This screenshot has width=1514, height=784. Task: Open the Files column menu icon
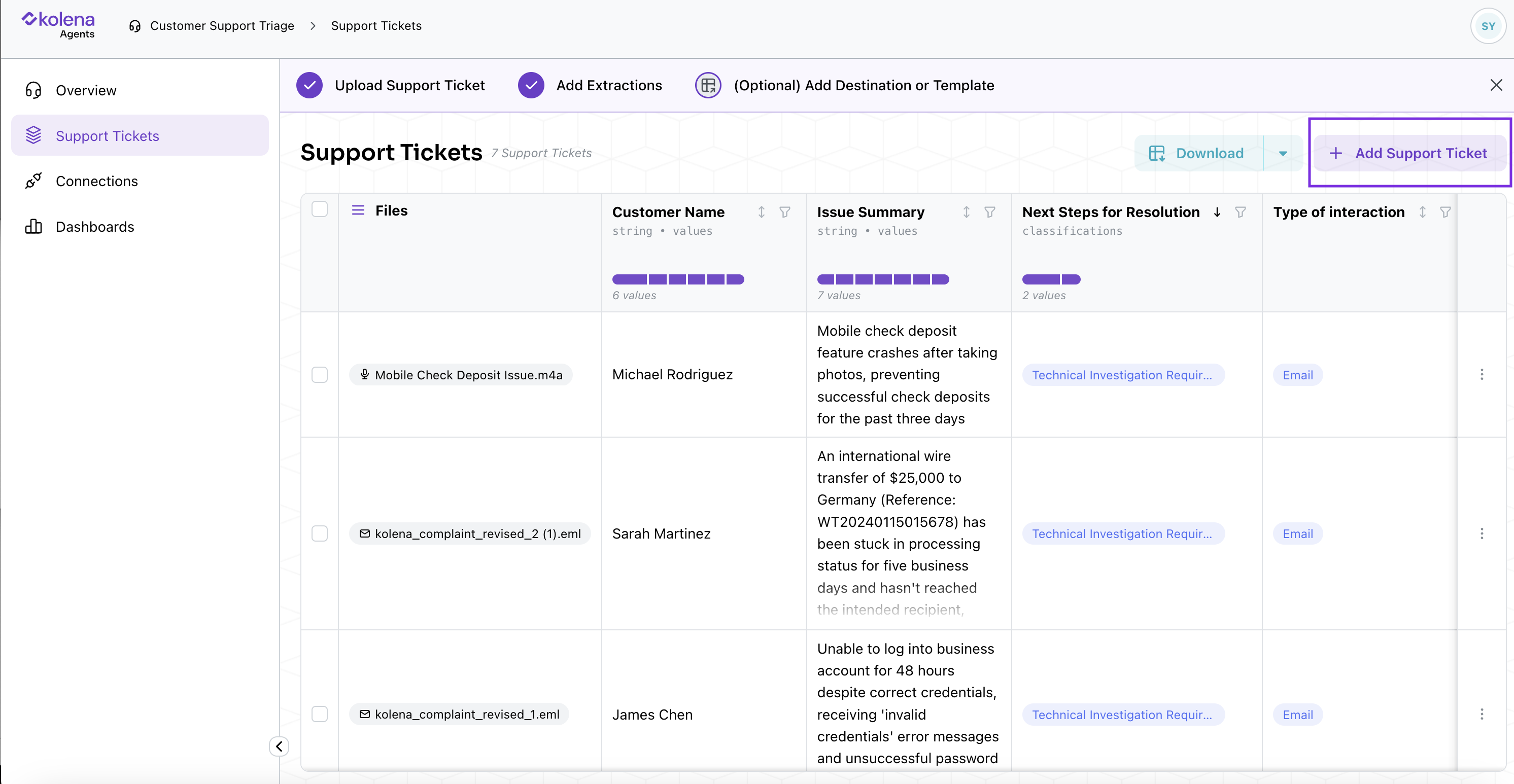click(x=358, y=210)
